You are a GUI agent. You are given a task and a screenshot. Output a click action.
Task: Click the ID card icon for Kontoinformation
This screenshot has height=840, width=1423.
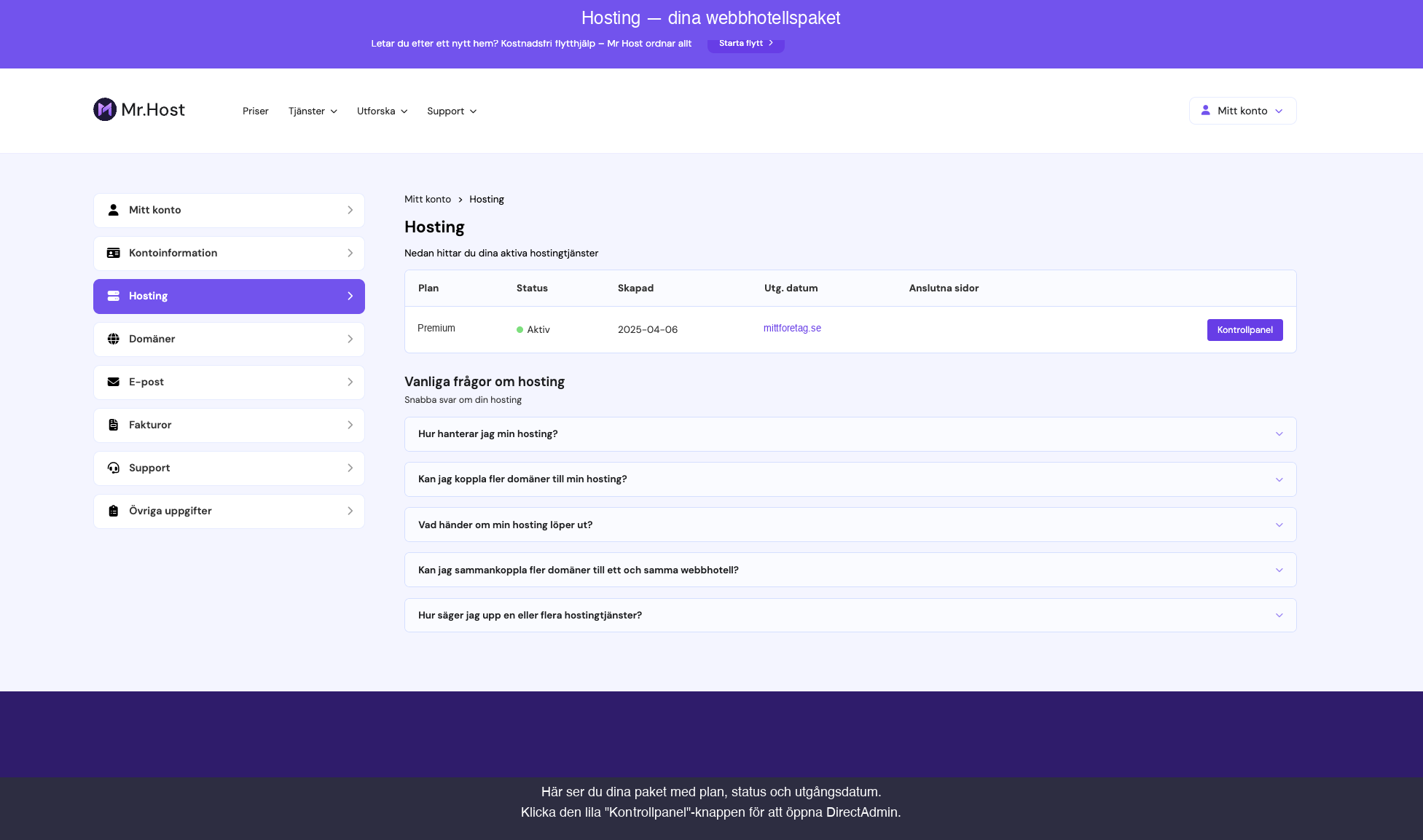(114, 253)
